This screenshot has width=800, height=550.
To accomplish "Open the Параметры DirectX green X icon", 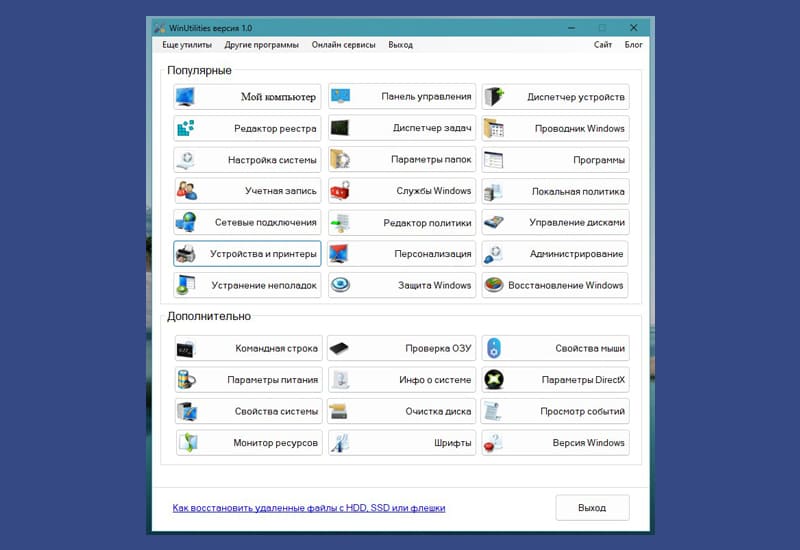I will (494, 380).
